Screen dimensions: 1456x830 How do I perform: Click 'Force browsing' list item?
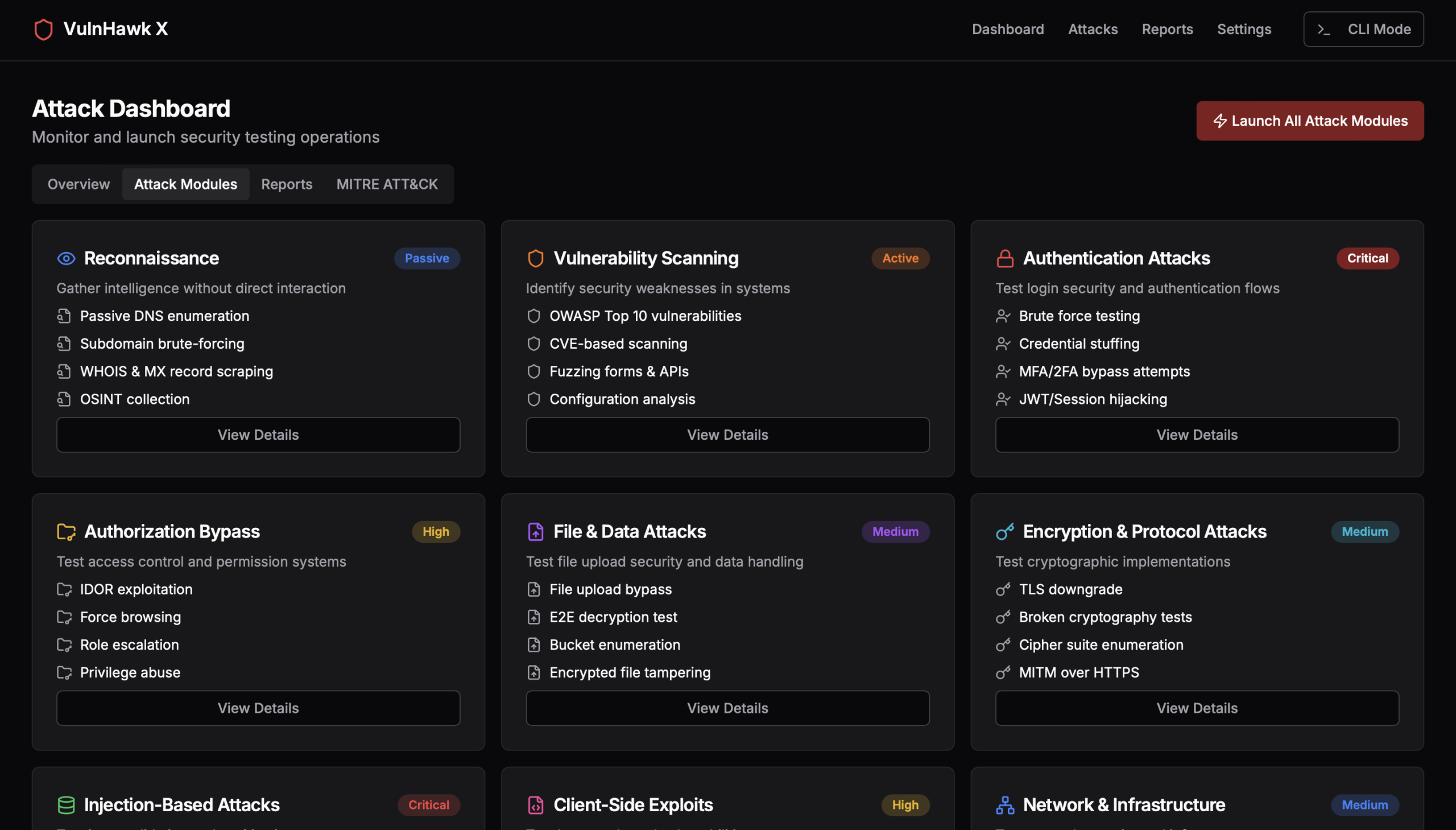tap(130, 617)
